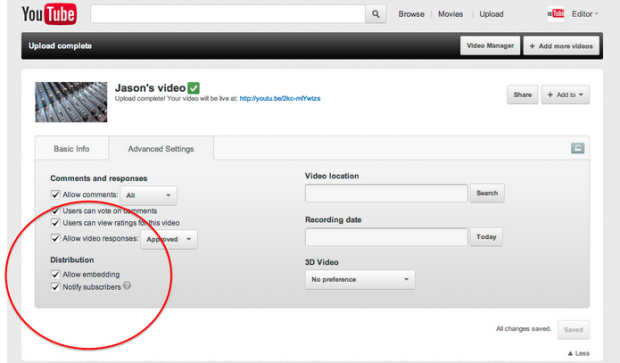Image resolution: width=620 pixels, height=363 pixels.
Task: Expand the Editor account menu
Action: click(585, 14)
